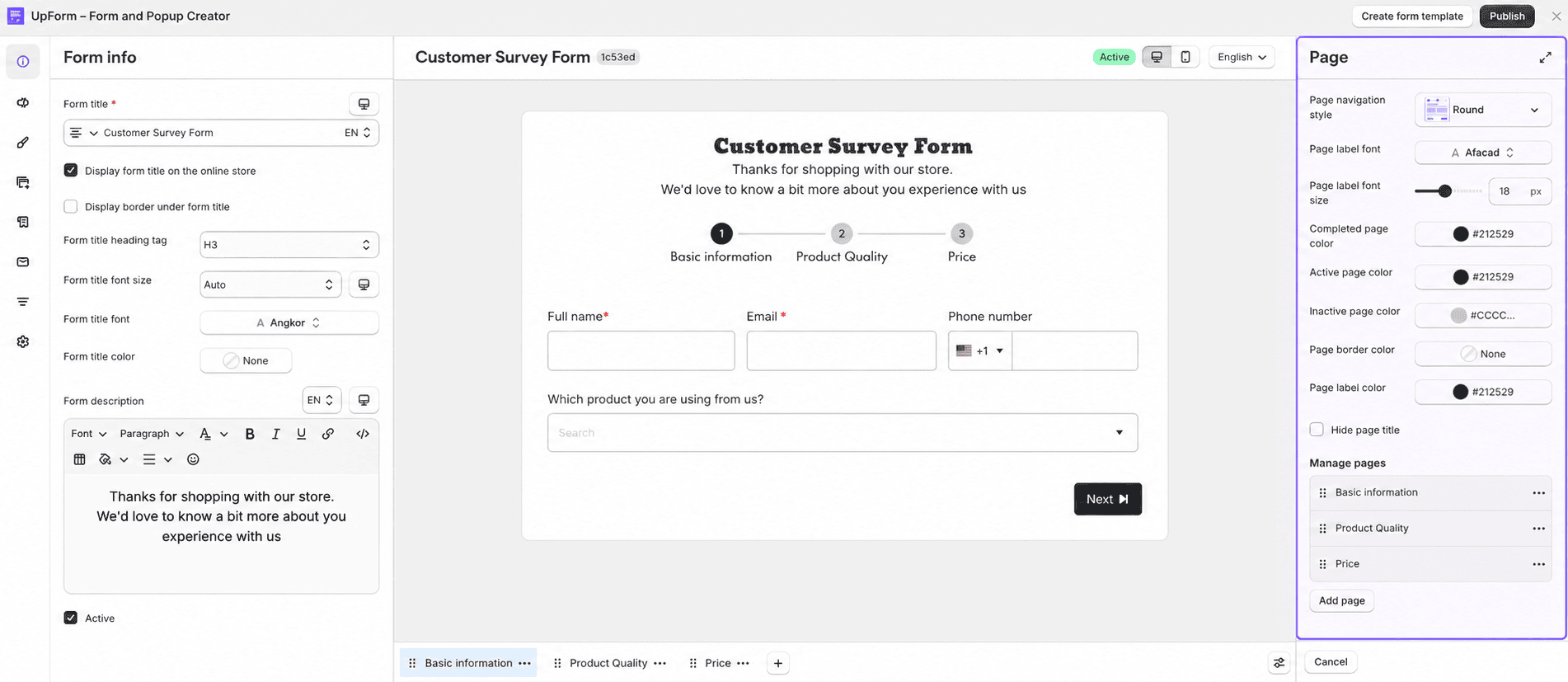This screenshot has width=1568, height=682.
Task: Toggle bold formatting in description editor
Action: point(250,434)
